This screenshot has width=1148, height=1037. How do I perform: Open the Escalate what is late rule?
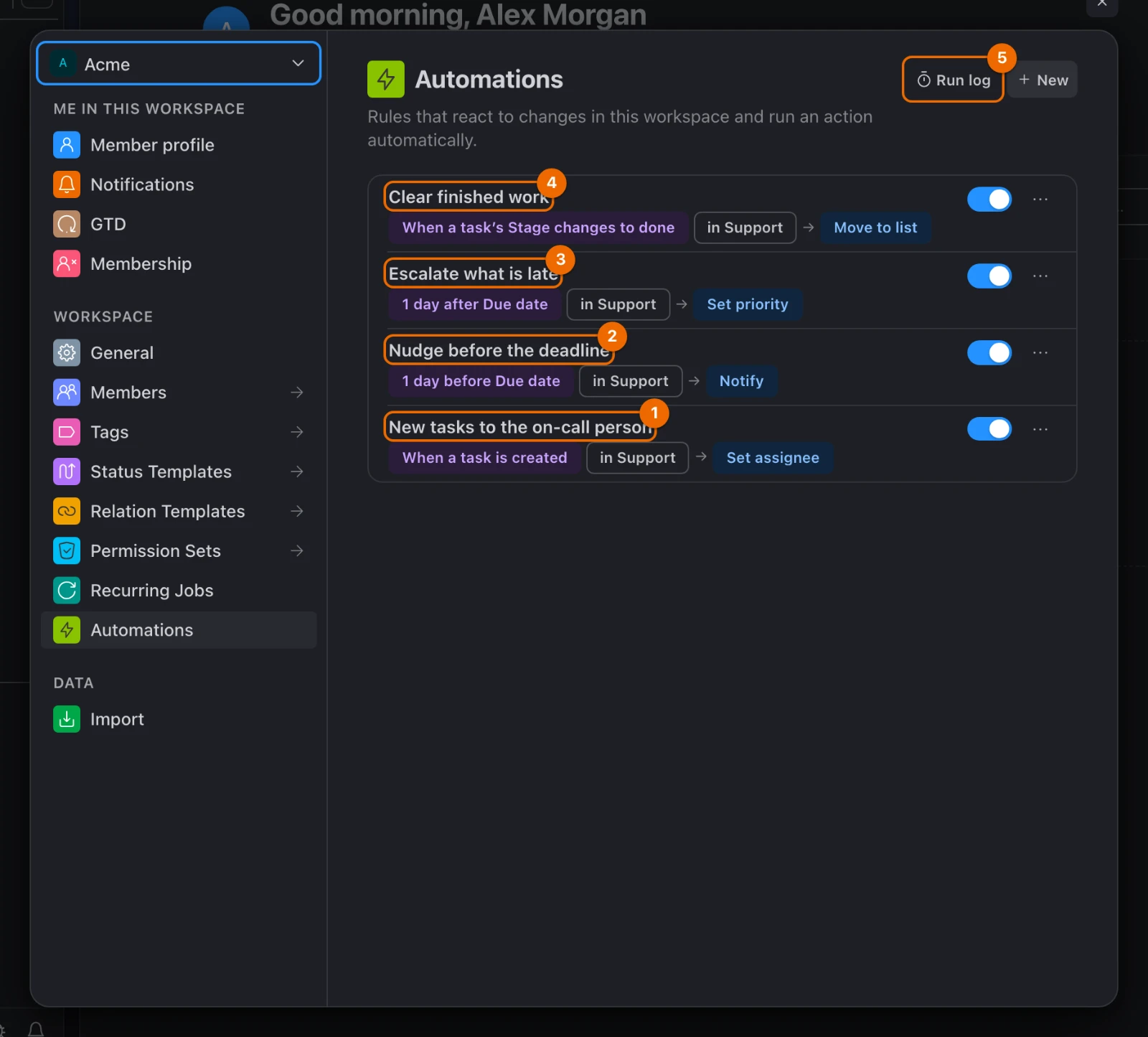click(474, 273)
